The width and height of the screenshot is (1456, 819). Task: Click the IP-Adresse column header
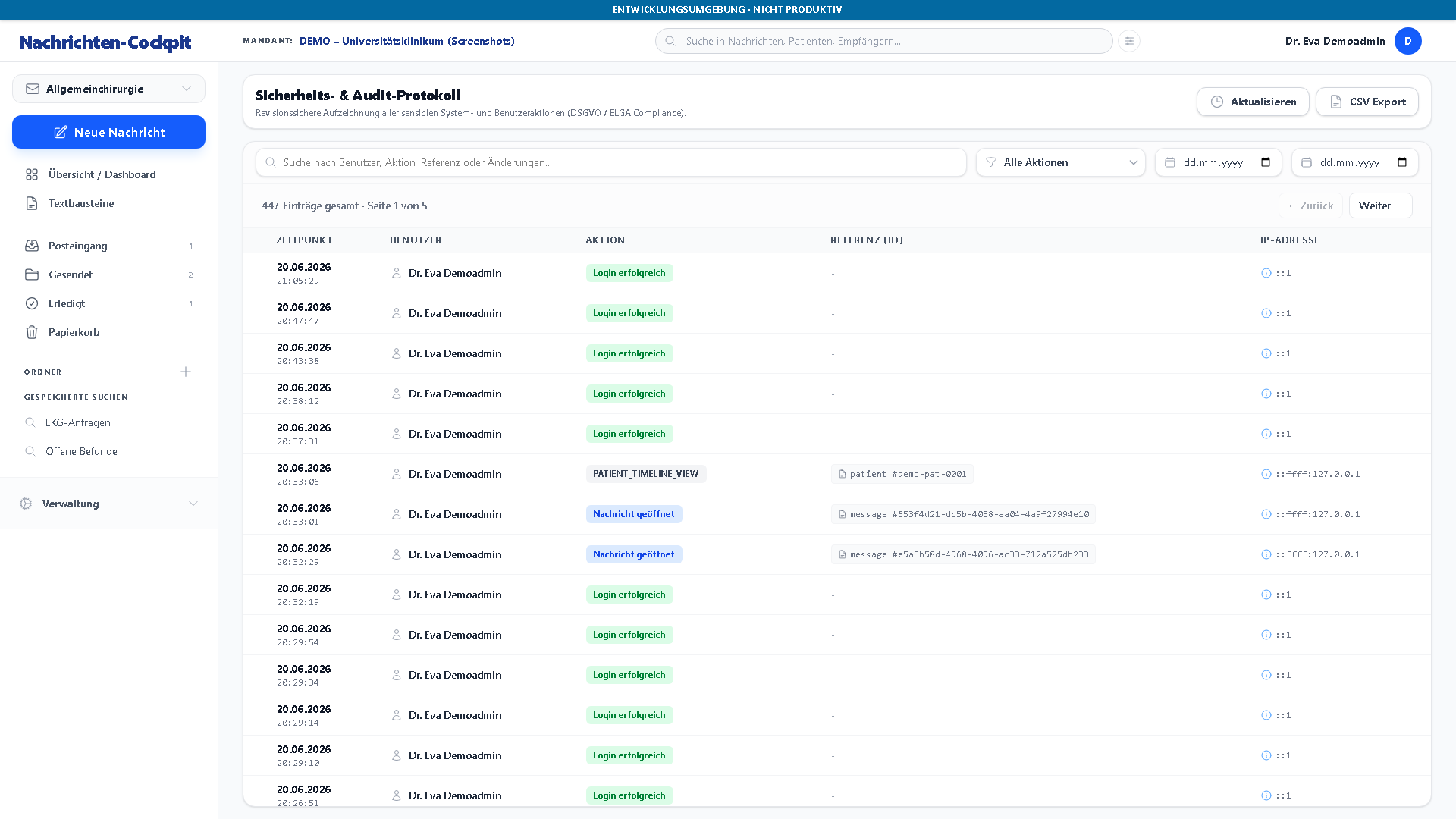[x=1289, y=240]
